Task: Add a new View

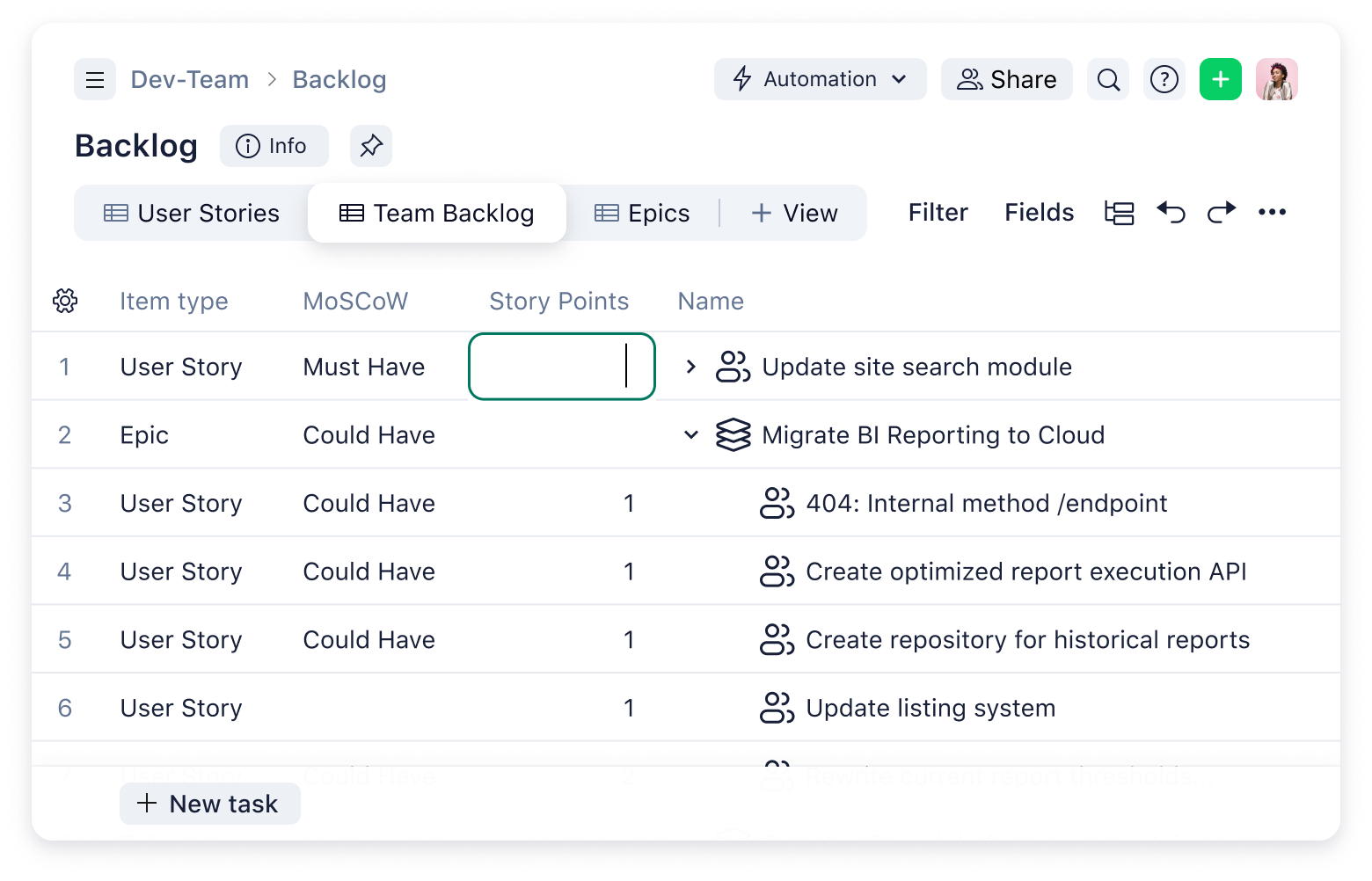Action: click(794, 213)
